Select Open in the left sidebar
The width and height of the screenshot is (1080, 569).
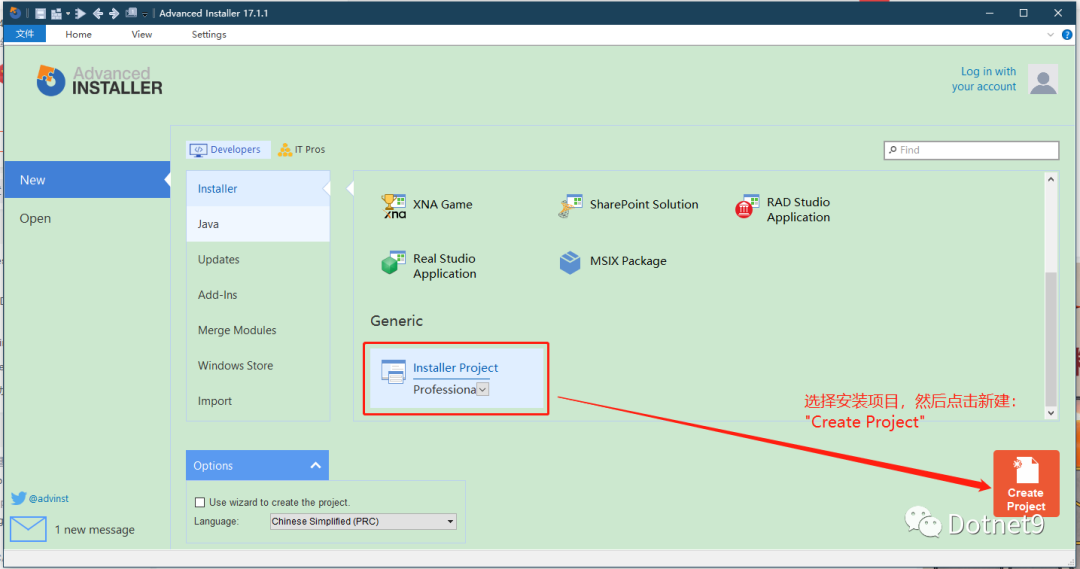[x=35, y=218]
